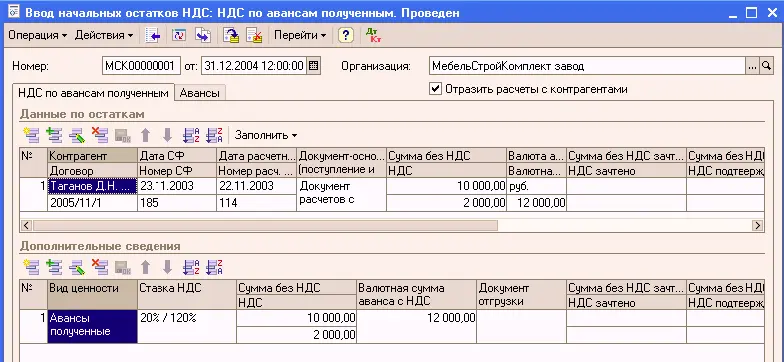Copy row icon in Дополнительные сведения toolbar
The image size is (784, 362).
54,267
